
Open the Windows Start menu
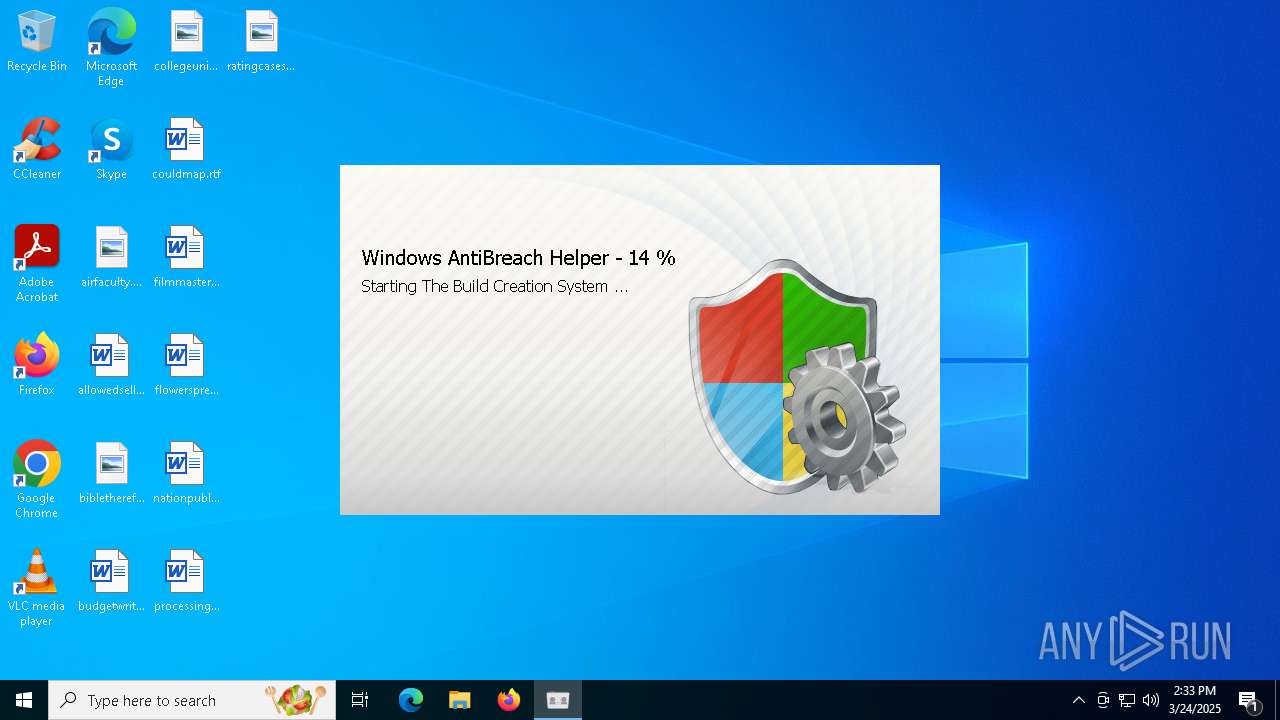tap(24, 700)
